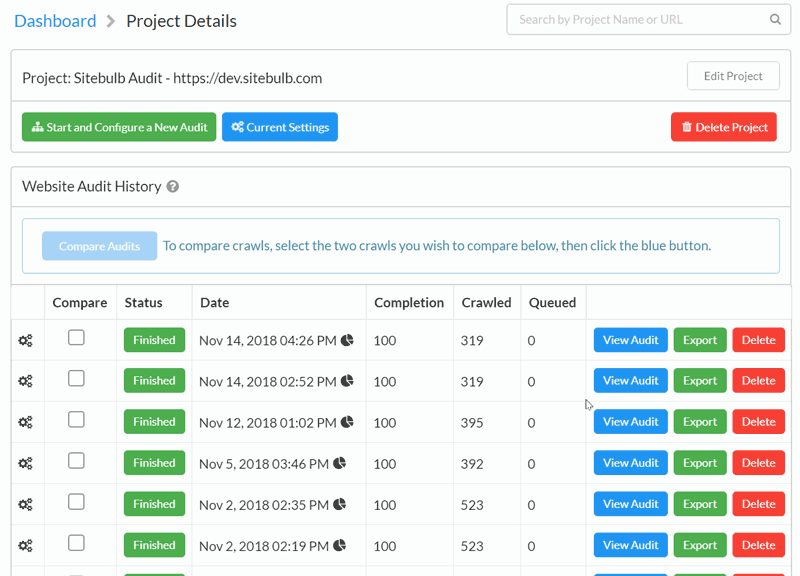Click the Project Details breadcrumb text

[x=181, y=21]
